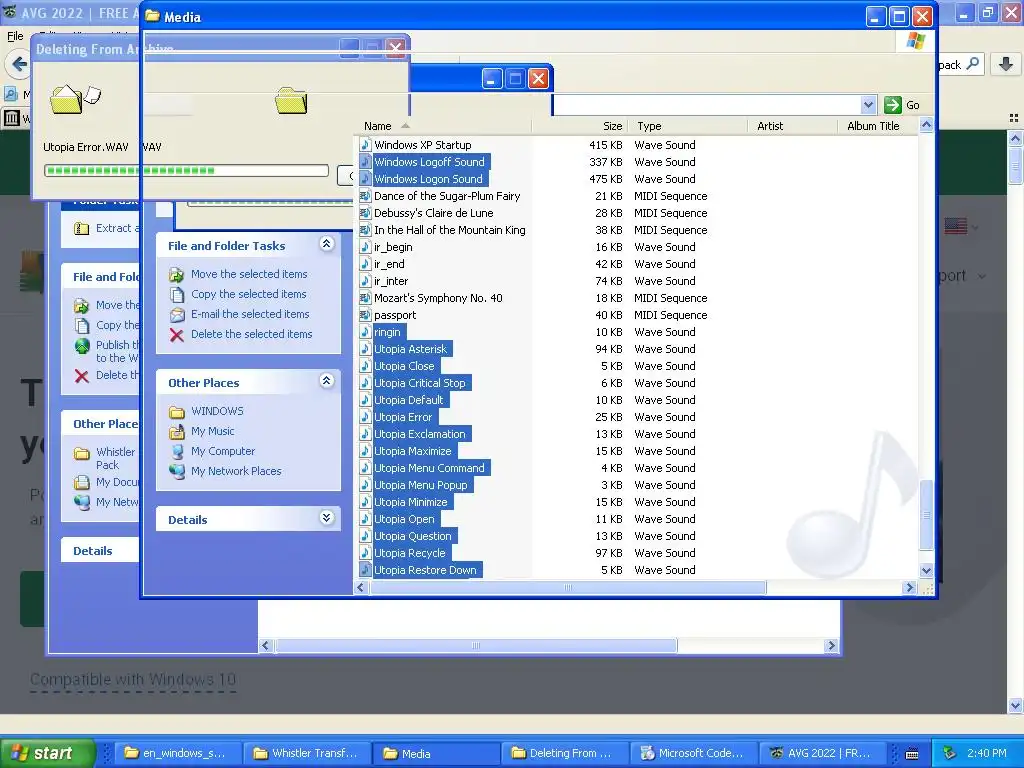Click the scroll down arrow in Media file list
This screenshot has width=1024, height=768.
click(x=926, y=570)
